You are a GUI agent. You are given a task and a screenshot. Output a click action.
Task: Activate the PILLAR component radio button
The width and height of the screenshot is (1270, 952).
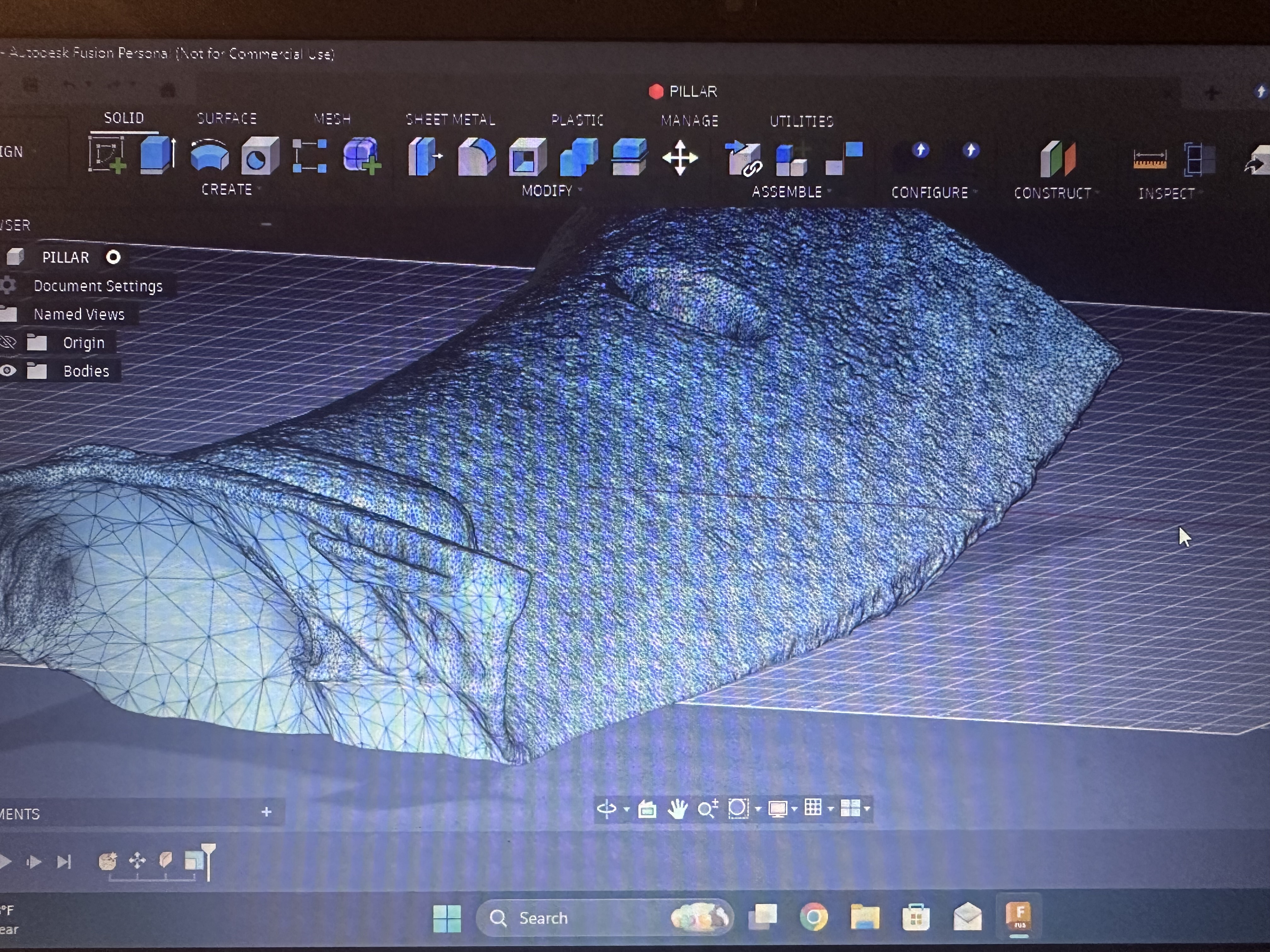click(x=113, y=257)
